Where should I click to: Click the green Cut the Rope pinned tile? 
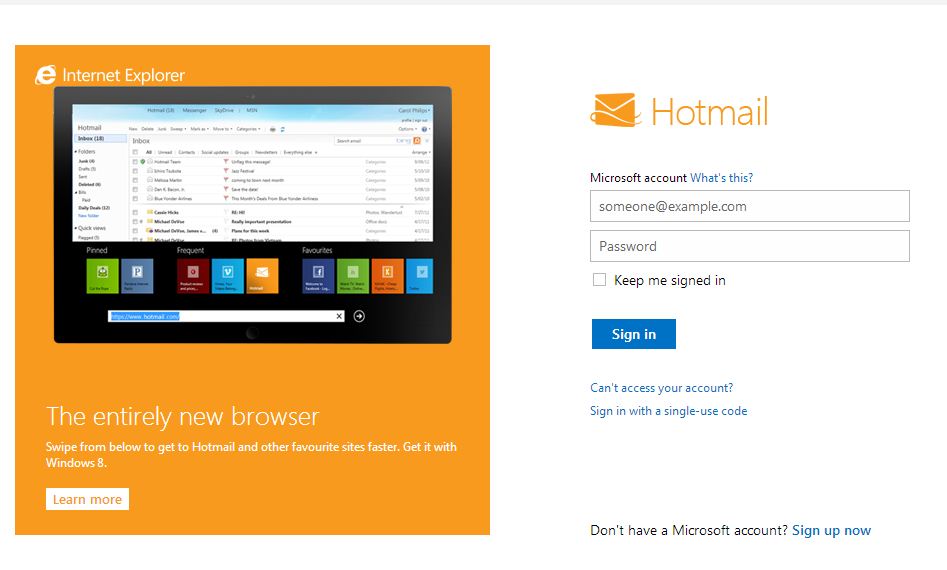coord(103,276)
